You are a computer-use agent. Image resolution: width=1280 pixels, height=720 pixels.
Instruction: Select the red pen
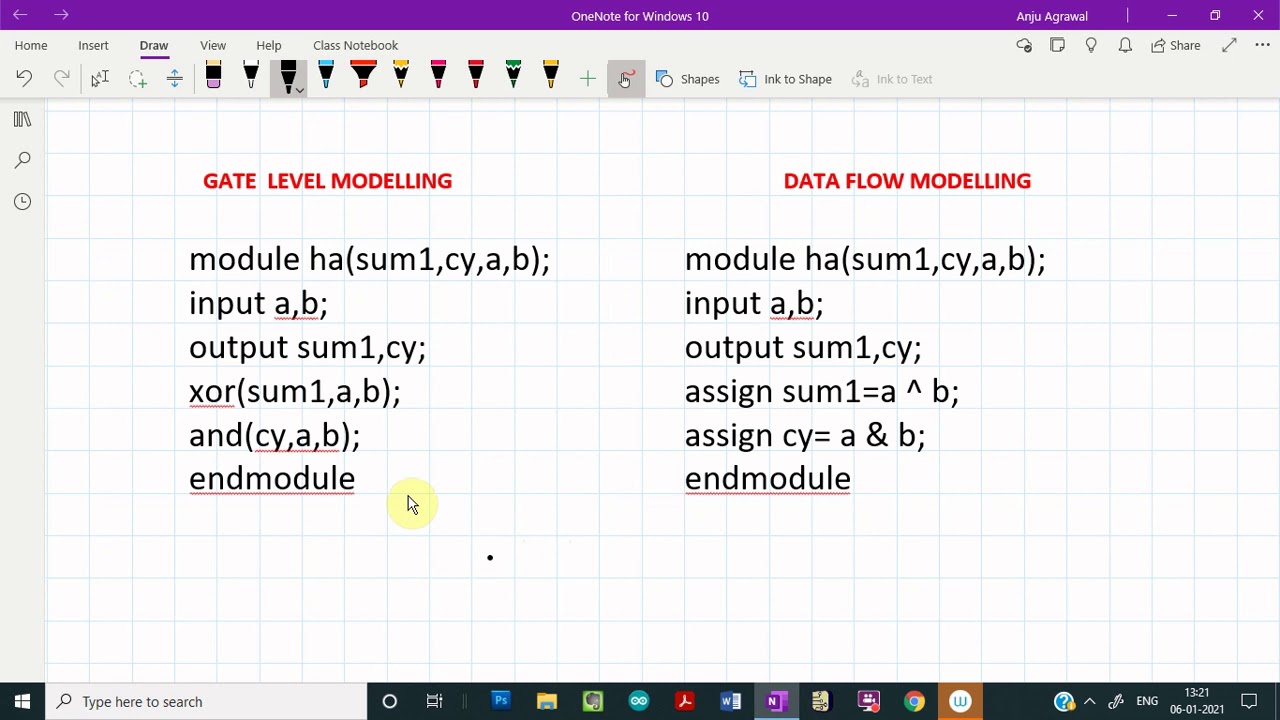pyautogui.click(x=476, y=77)
